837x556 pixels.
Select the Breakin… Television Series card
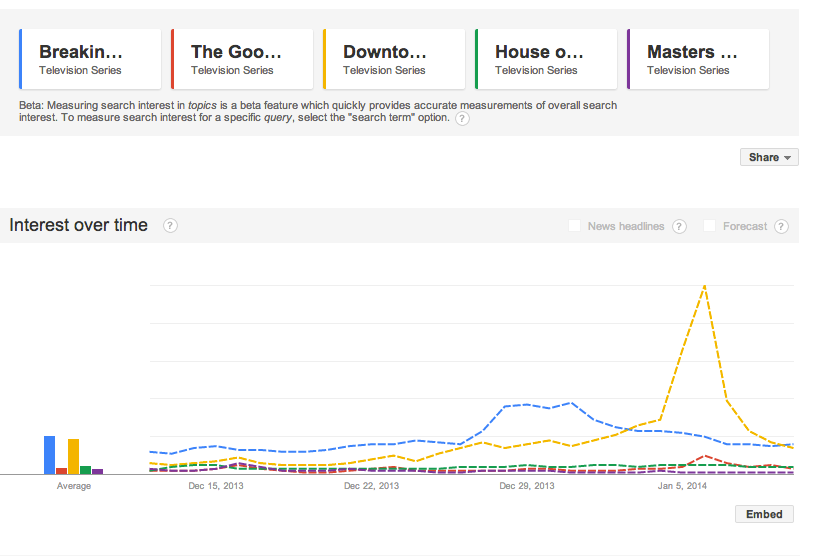(x=90, y=59)
